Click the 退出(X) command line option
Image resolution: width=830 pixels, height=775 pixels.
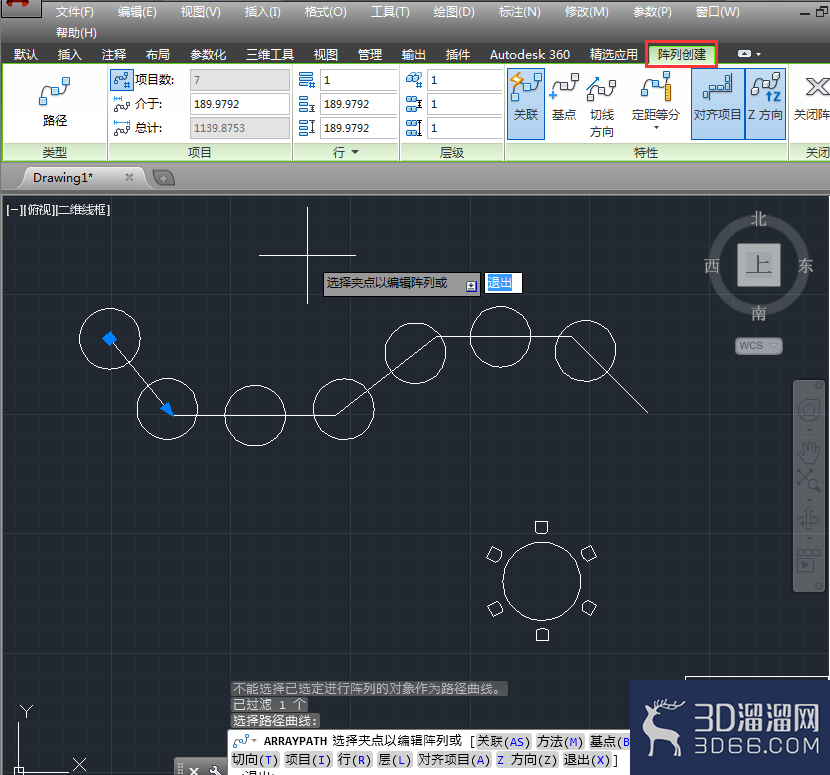coord(587,760)
